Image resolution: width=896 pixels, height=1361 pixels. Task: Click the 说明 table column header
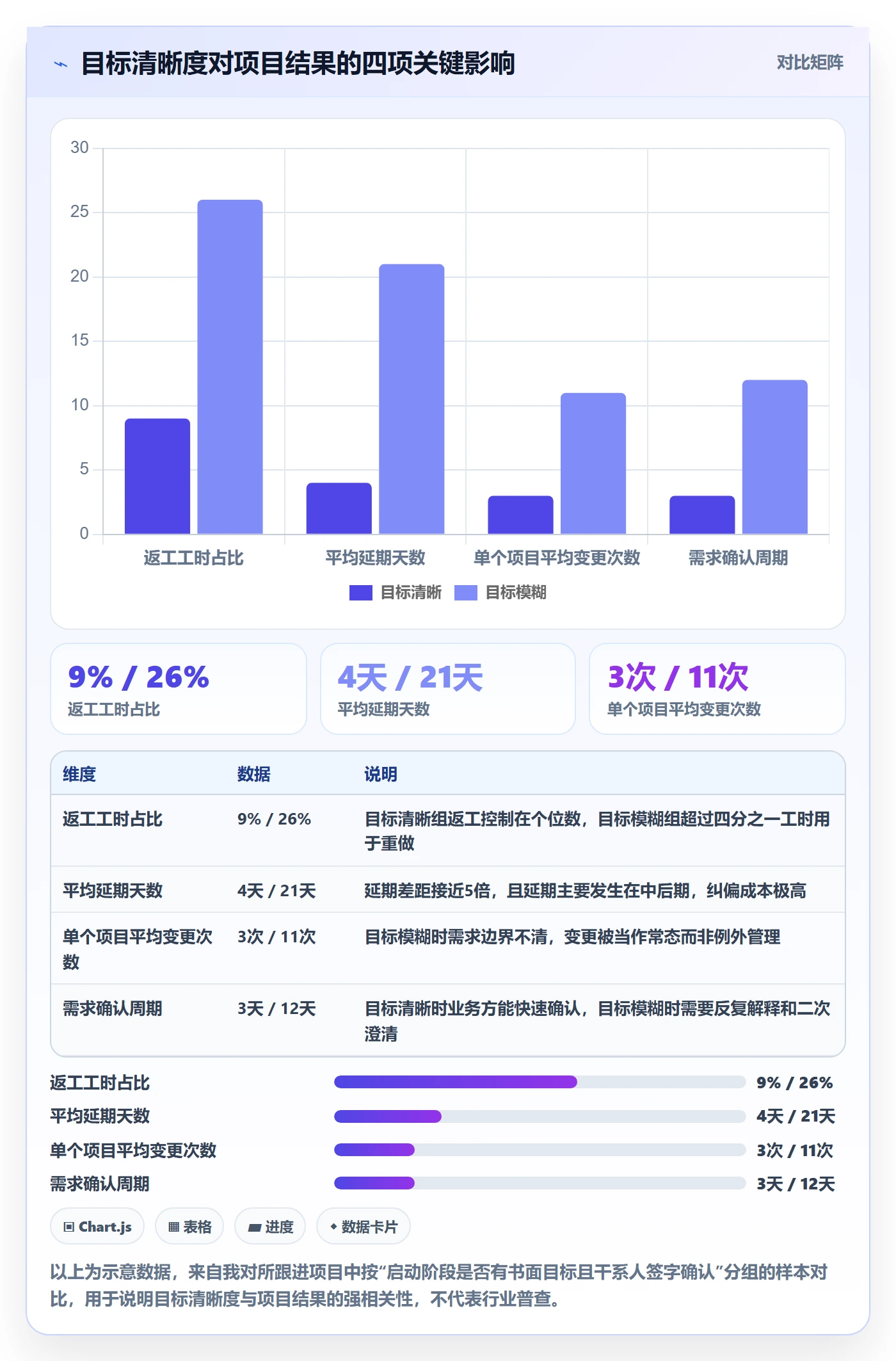[x=381, y=774]
